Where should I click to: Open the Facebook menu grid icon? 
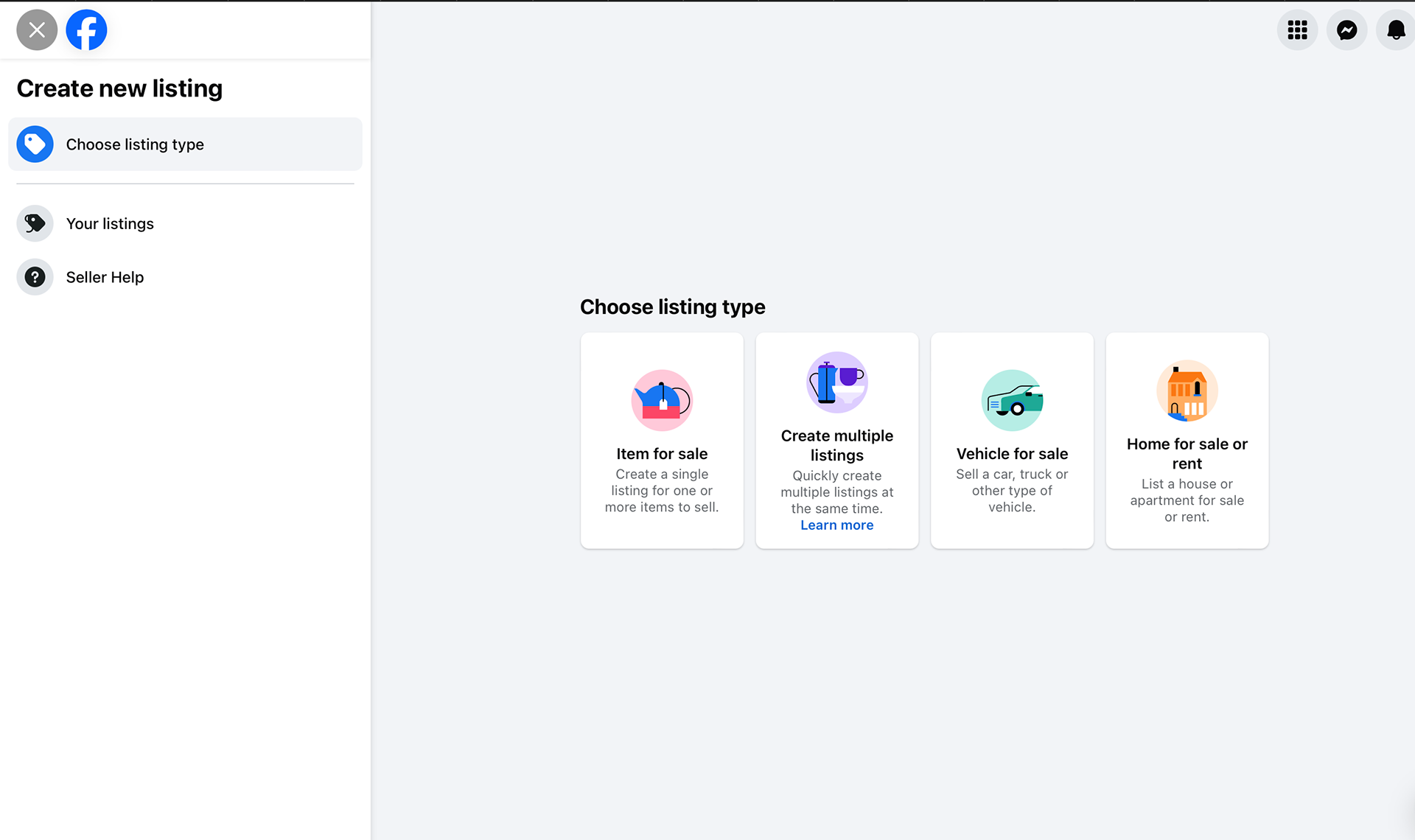coord(1297,30)
